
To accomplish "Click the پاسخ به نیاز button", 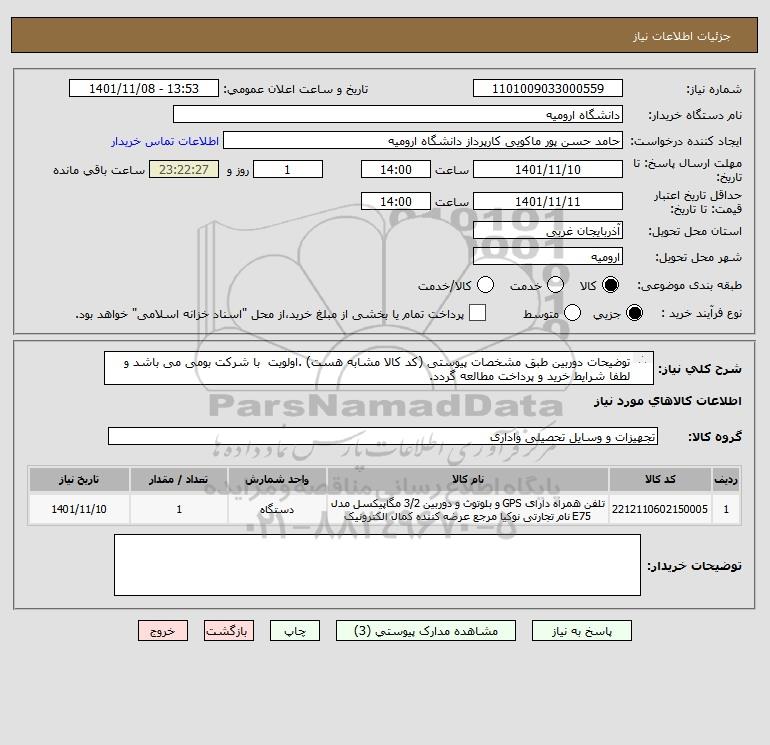I will [581, 631].
